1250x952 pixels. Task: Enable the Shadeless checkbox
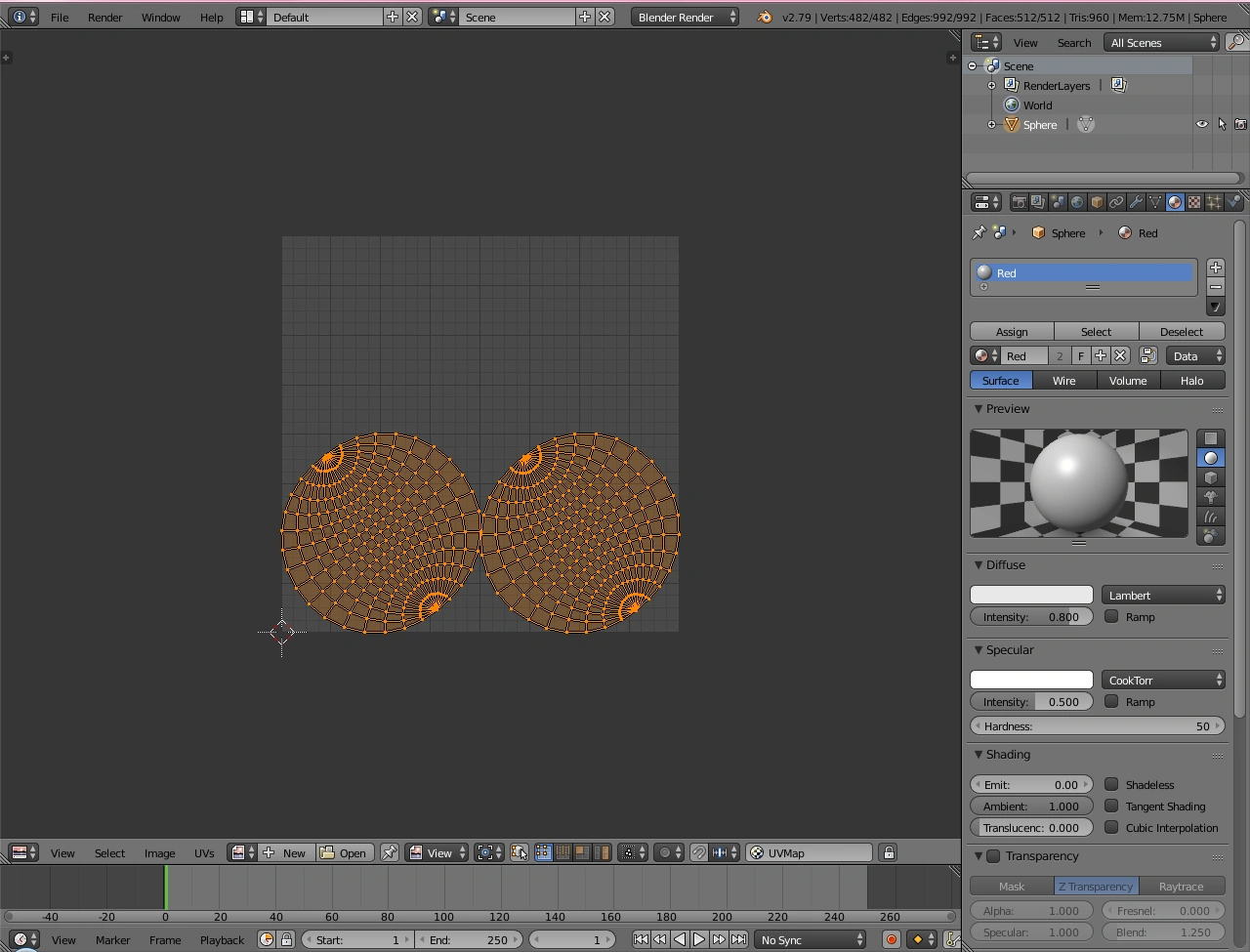[1111, 784]
